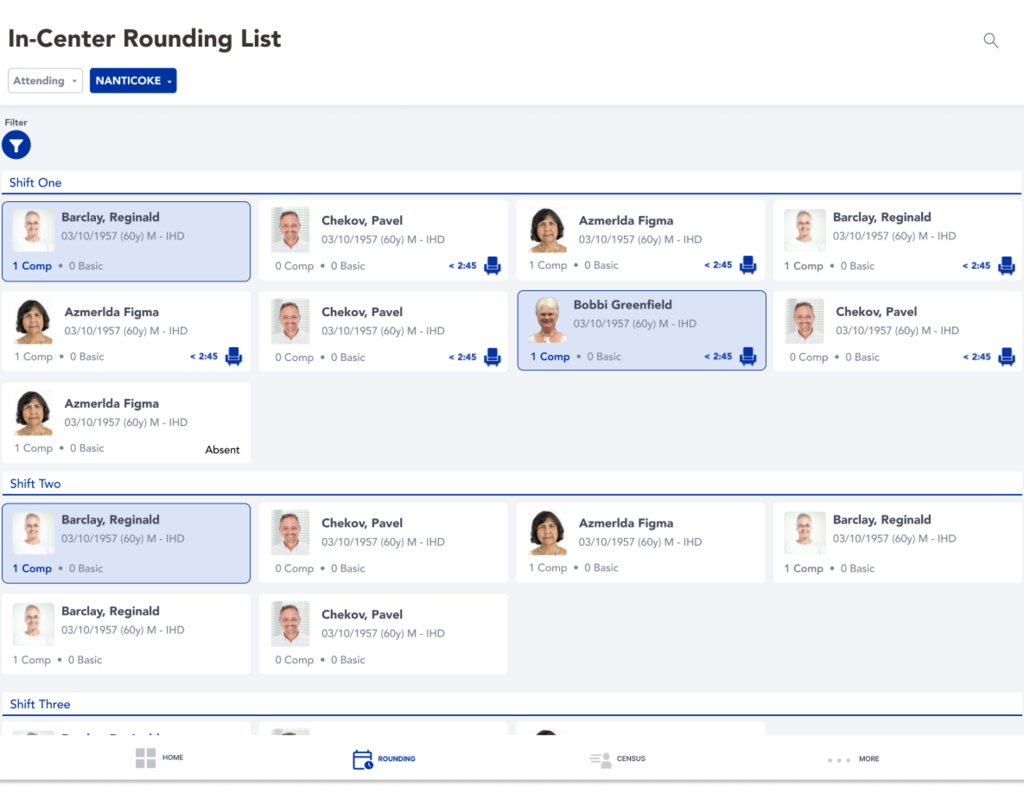Viewport: 1024px width, 786px height.
Task: Click chair icon on Shift One's first-row Chekov card
Action: click(492, 266)
